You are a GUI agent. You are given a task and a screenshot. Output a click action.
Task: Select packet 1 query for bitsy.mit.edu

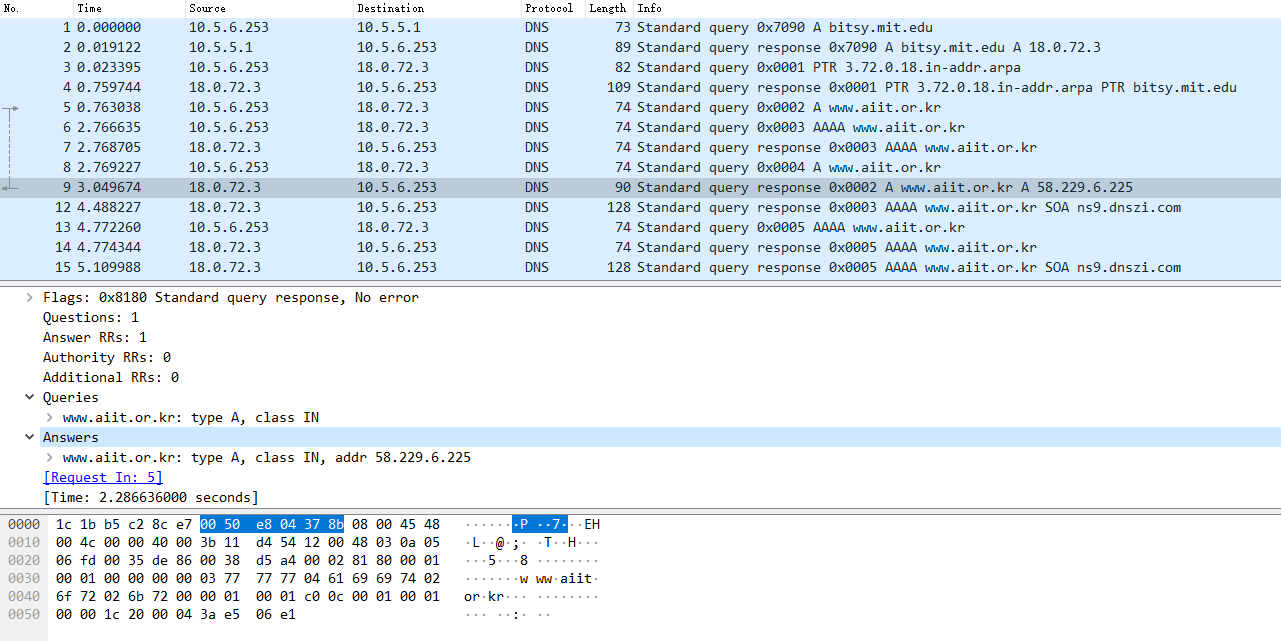coord(640,28)
